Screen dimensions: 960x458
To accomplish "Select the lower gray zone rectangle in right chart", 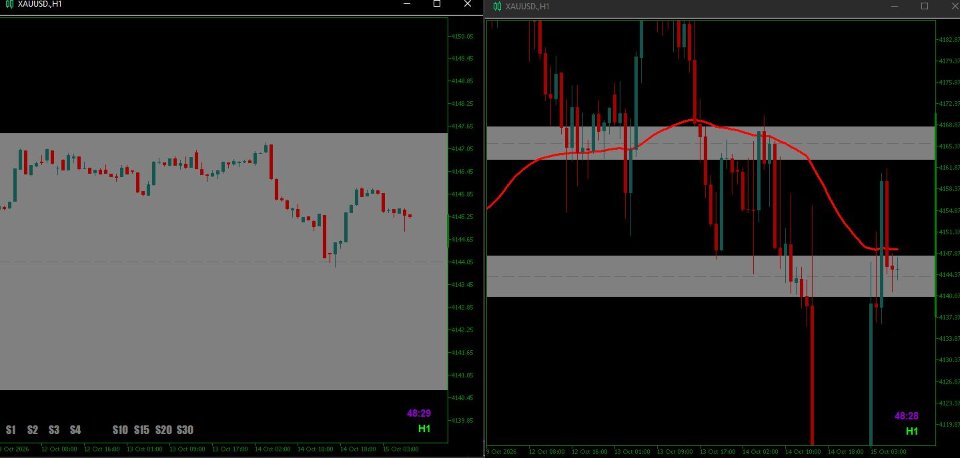I will point(711,276).
